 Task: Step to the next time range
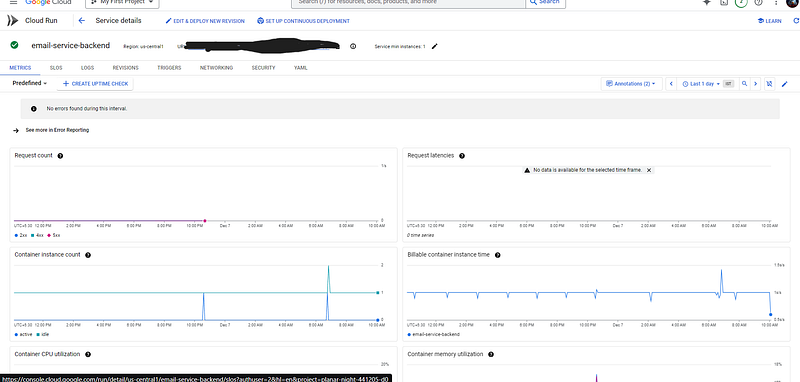pos(756,84)
